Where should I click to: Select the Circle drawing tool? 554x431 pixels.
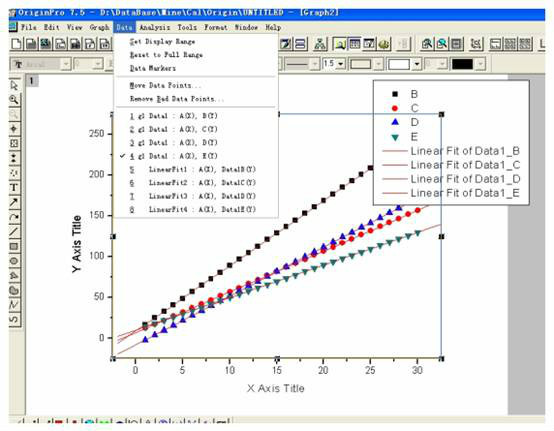pos(14,261)
